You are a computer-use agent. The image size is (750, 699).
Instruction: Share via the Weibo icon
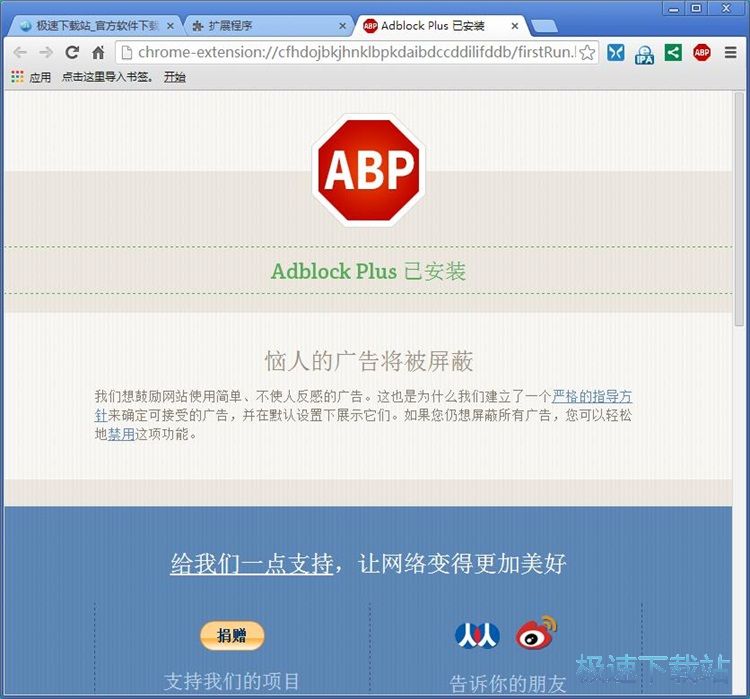point(536,633)
